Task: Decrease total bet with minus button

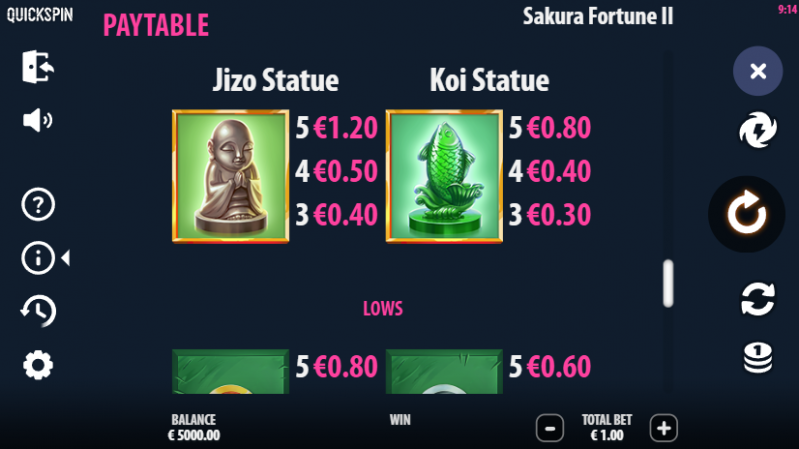Action: pos(550,428)
